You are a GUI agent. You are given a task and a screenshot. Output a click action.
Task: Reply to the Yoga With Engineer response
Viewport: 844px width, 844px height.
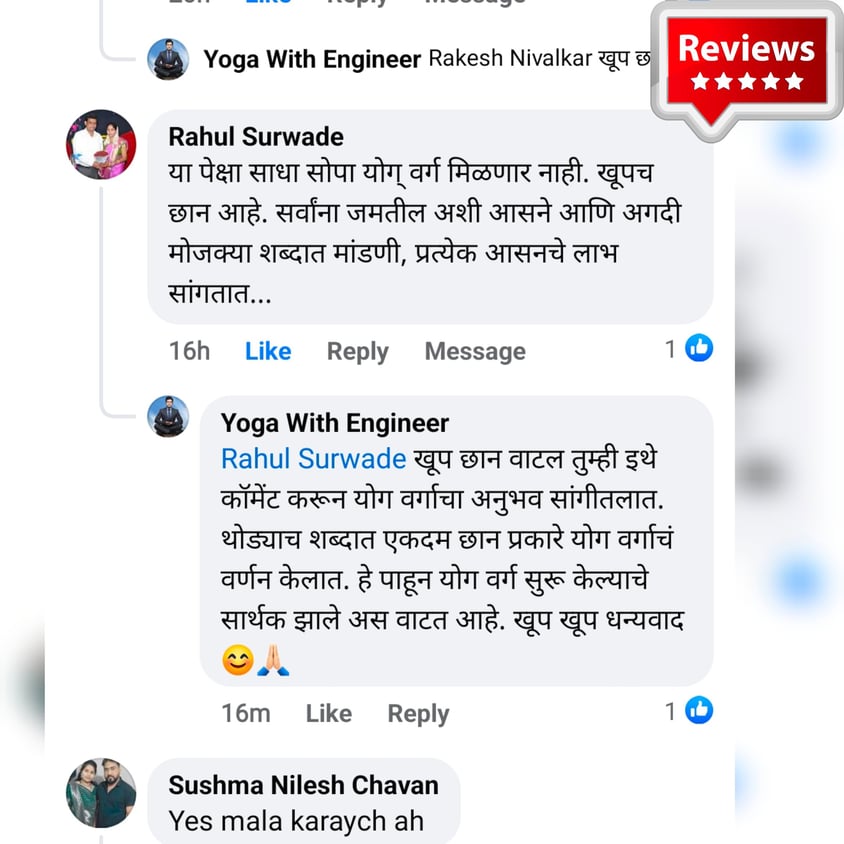(x=418, y=714)
